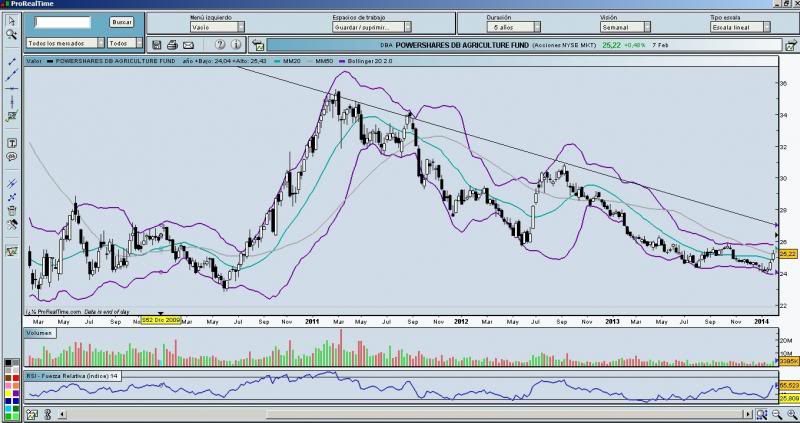
Task: Select the arrow pointer tool
Action: [x=12, y=21]
